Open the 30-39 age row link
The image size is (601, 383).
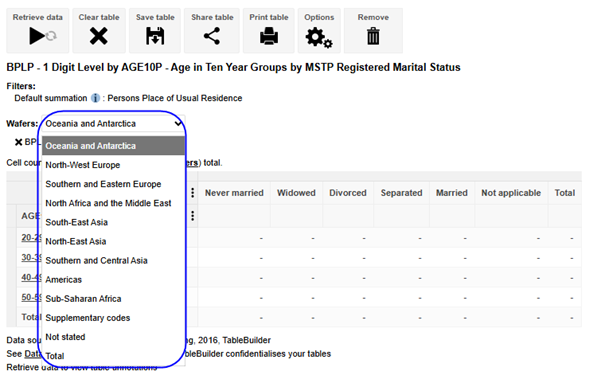point(31,258)
